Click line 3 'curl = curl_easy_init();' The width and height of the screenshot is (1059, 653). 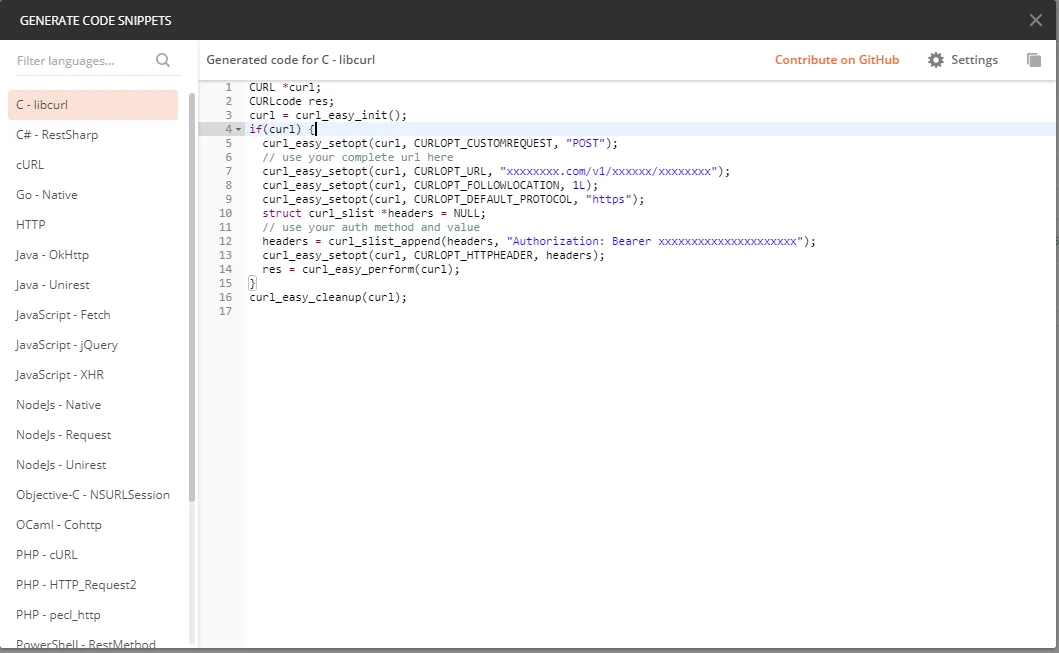328,115
